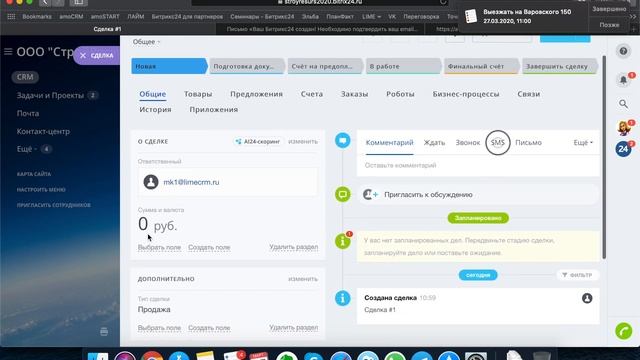This screenshot has width=640, height=360.
Task: Click Создать поле under сумма field
Action: point(209,247)
